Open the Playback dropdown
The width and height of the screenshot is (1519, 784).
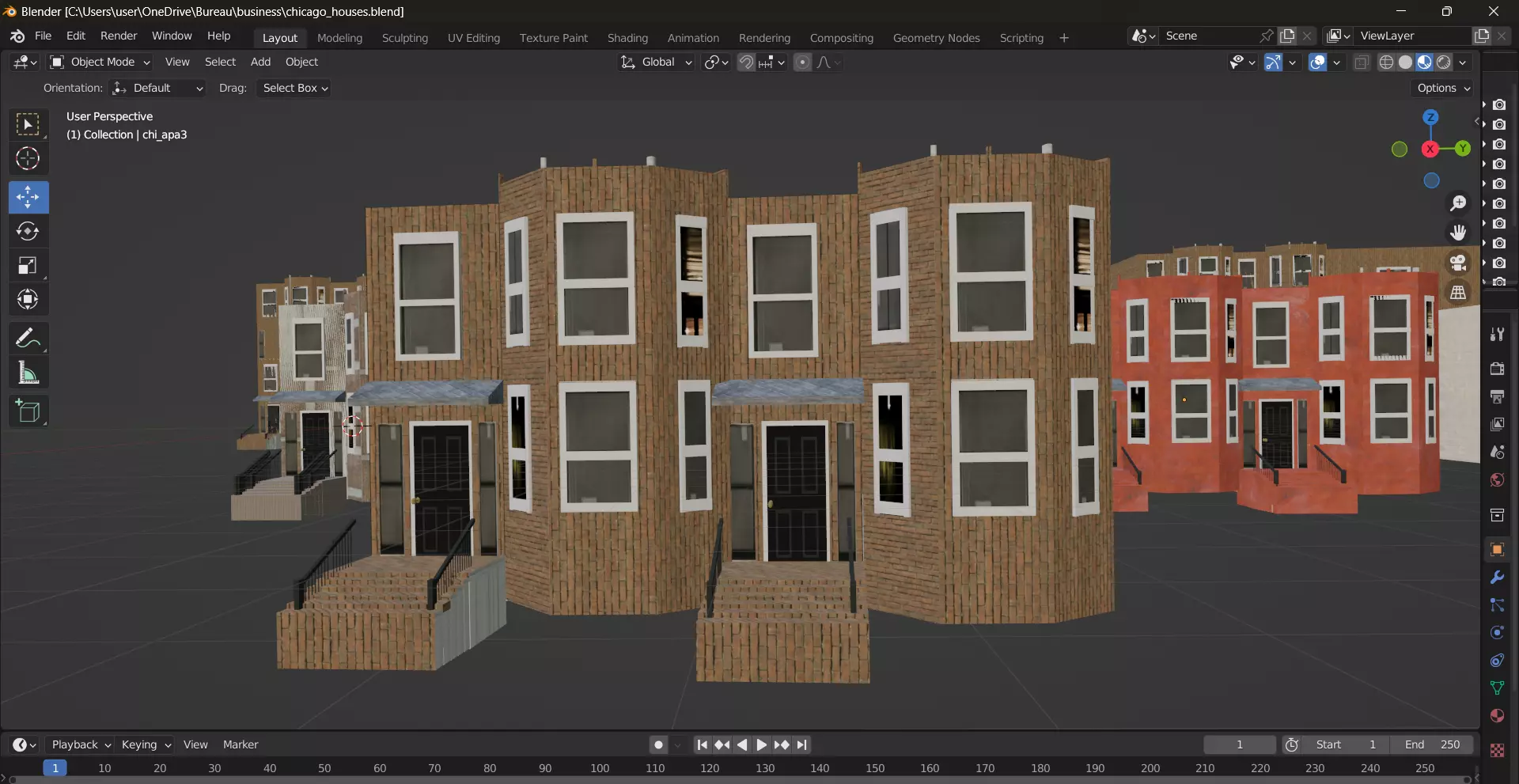tap(81, 745)
